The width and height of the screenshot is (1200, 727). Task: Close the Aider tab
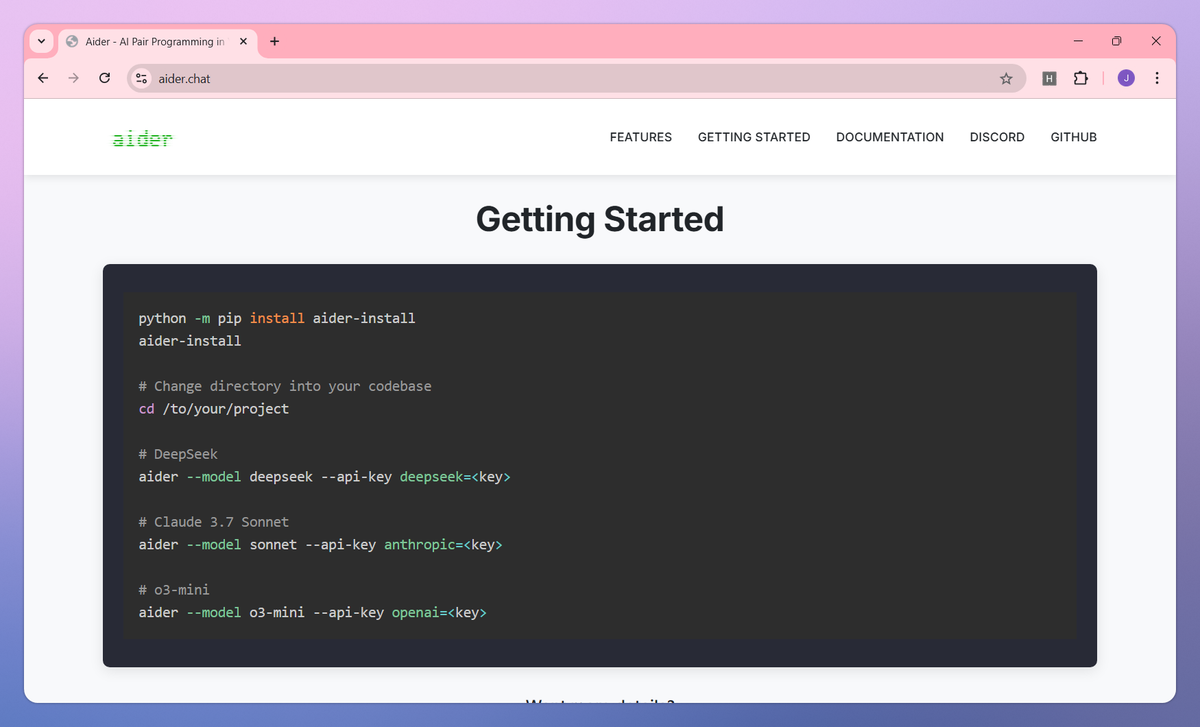[243, 42]
